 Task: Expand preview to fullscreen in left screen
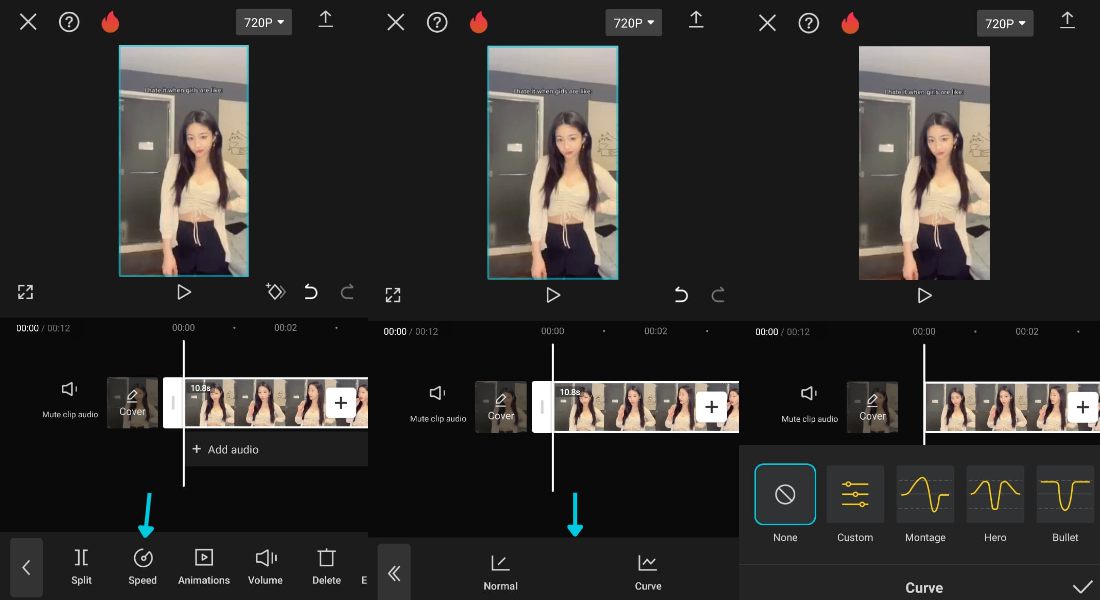click(x=25, y=292)
